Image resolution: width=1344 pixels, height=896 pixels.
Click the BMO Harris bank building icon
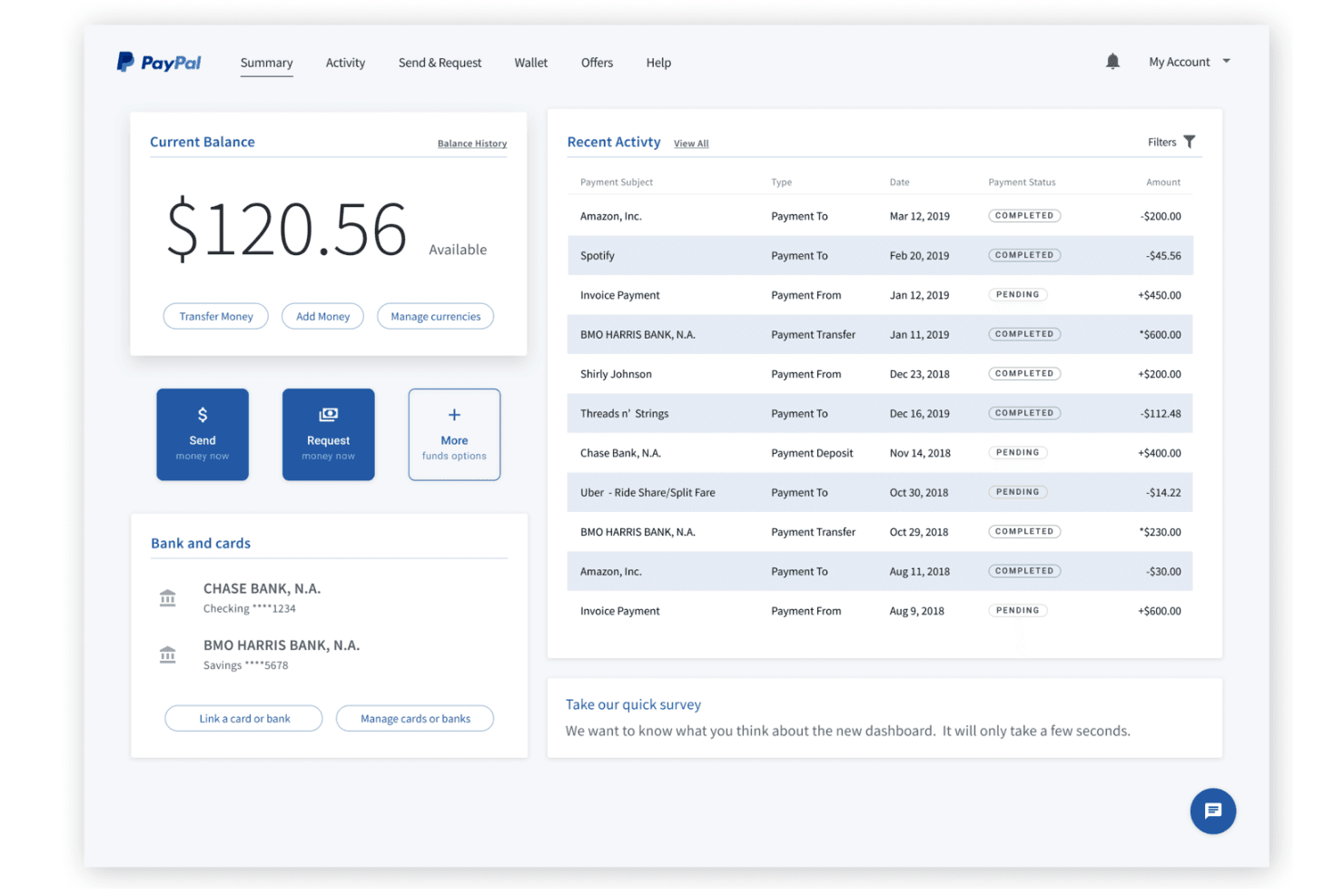(x=168, y=655)
